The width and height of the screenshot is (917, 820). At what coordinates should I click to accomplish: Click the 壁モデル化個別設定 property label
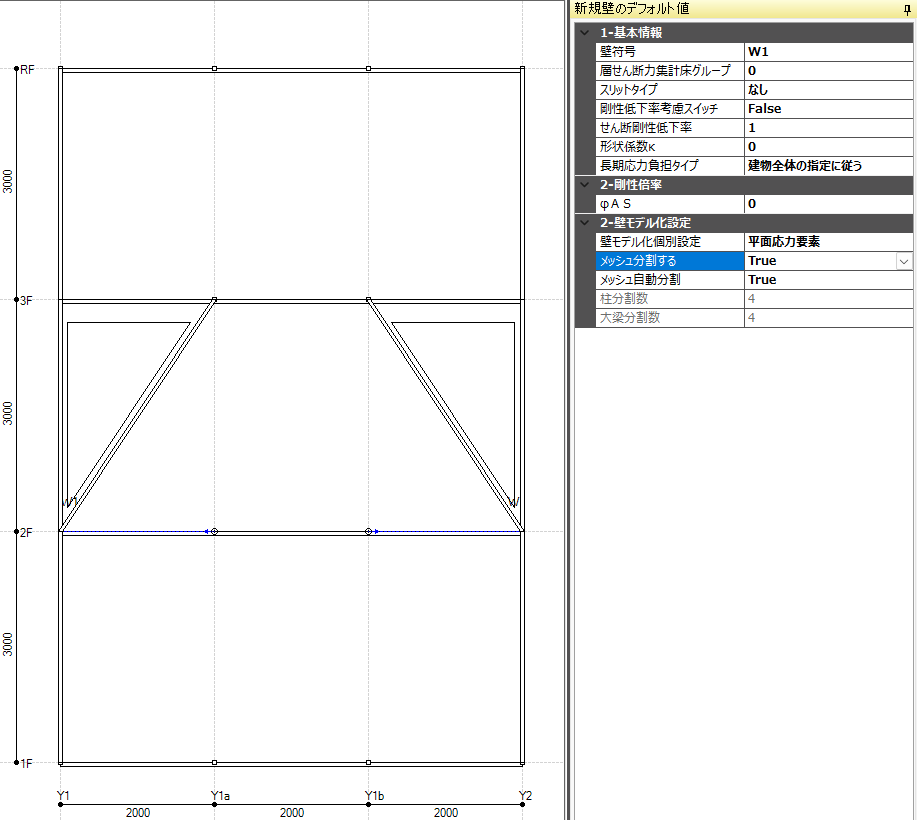670,242
